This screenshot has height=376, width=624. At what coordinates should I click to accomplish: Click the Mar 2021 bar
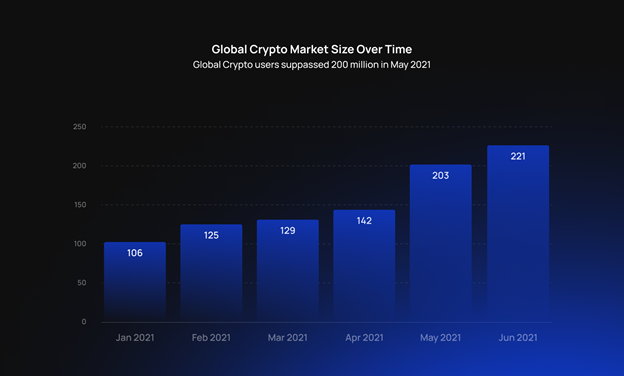pos(288,271)
